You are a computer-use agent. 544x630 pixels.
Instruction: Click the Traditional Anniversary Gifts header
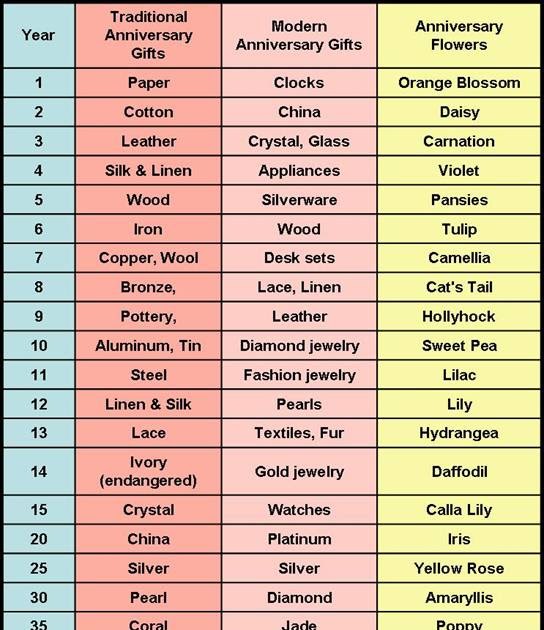point(148,35)
